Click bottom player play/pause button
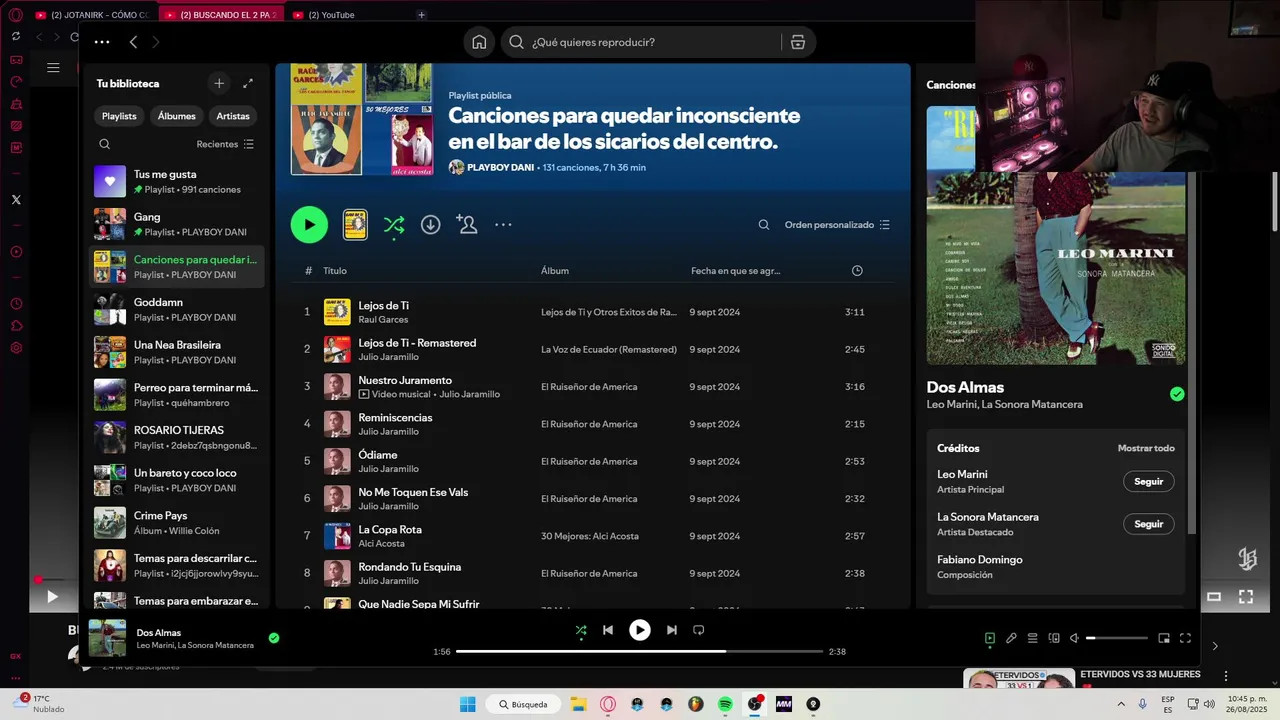Viewport: 1280px width, 720px height. (639, 630)
